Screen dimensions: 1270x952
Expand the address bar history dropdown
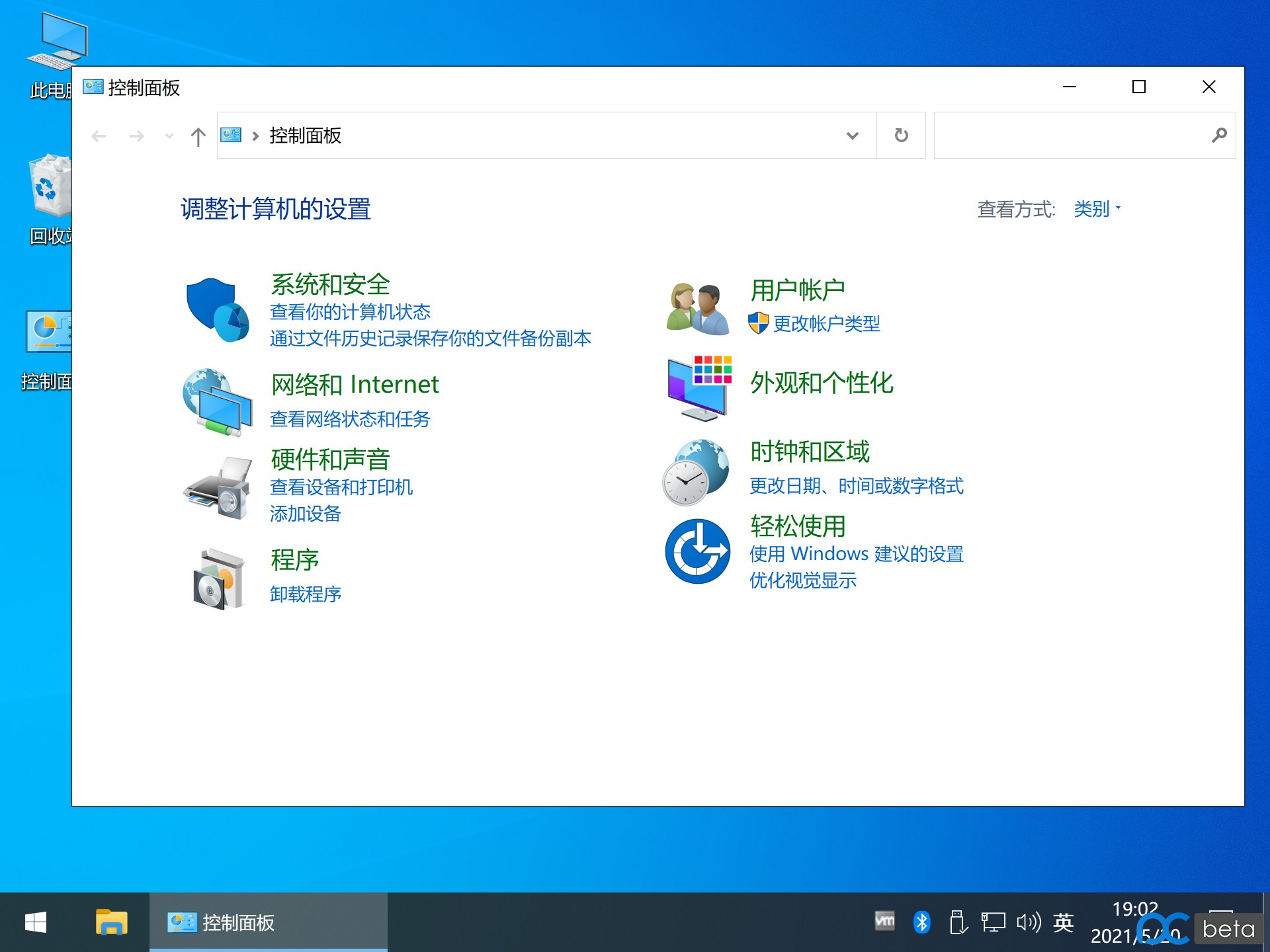853,136
